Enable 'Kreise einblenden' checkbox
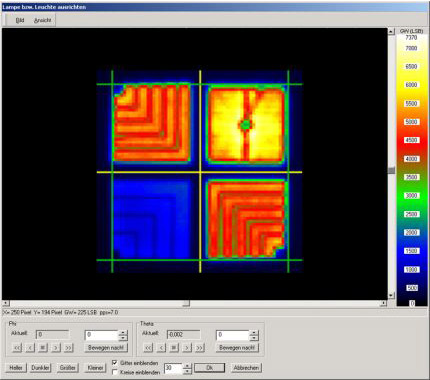430x380 pixels. [x=115, y=372]
